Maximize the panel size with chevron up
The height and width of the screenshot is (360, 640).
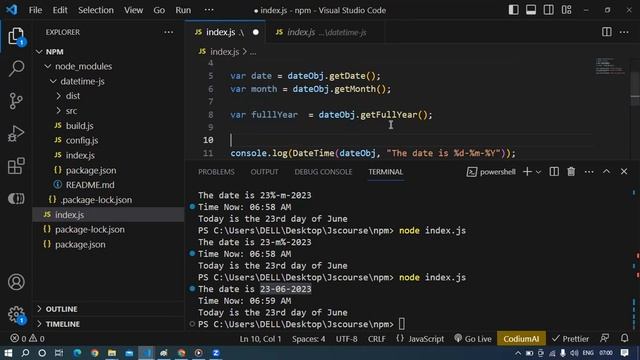(x=607, y=172)
